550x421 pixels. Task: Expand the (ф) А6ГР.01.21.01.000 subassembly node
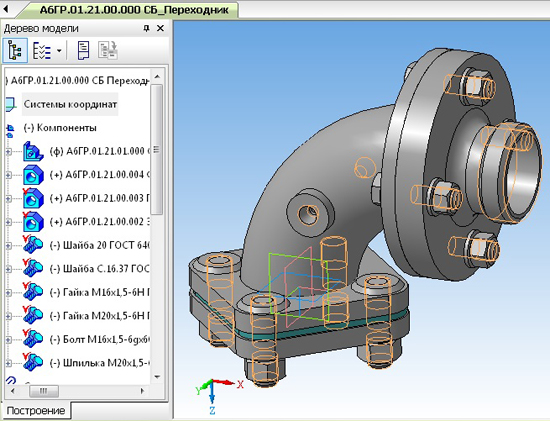click(8, 152)
